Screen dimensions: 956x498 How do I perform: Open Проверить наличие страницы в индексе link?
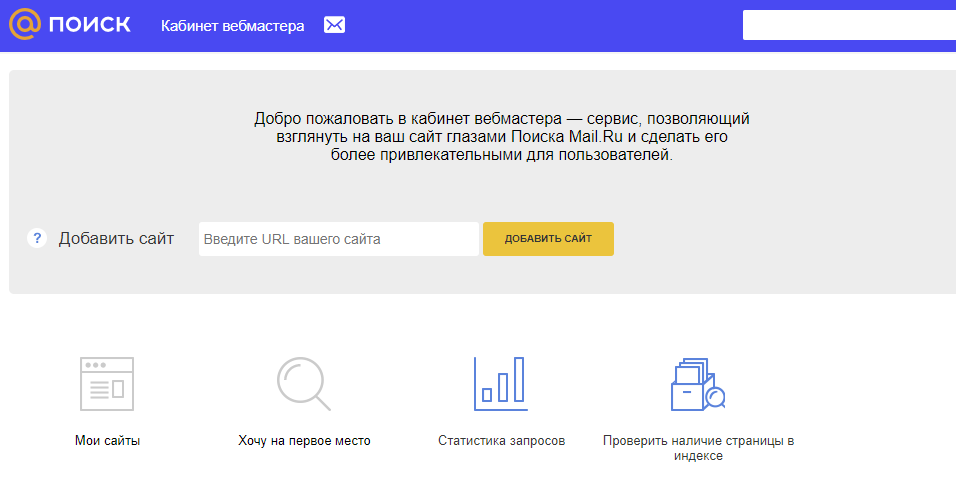click(698, 448)
